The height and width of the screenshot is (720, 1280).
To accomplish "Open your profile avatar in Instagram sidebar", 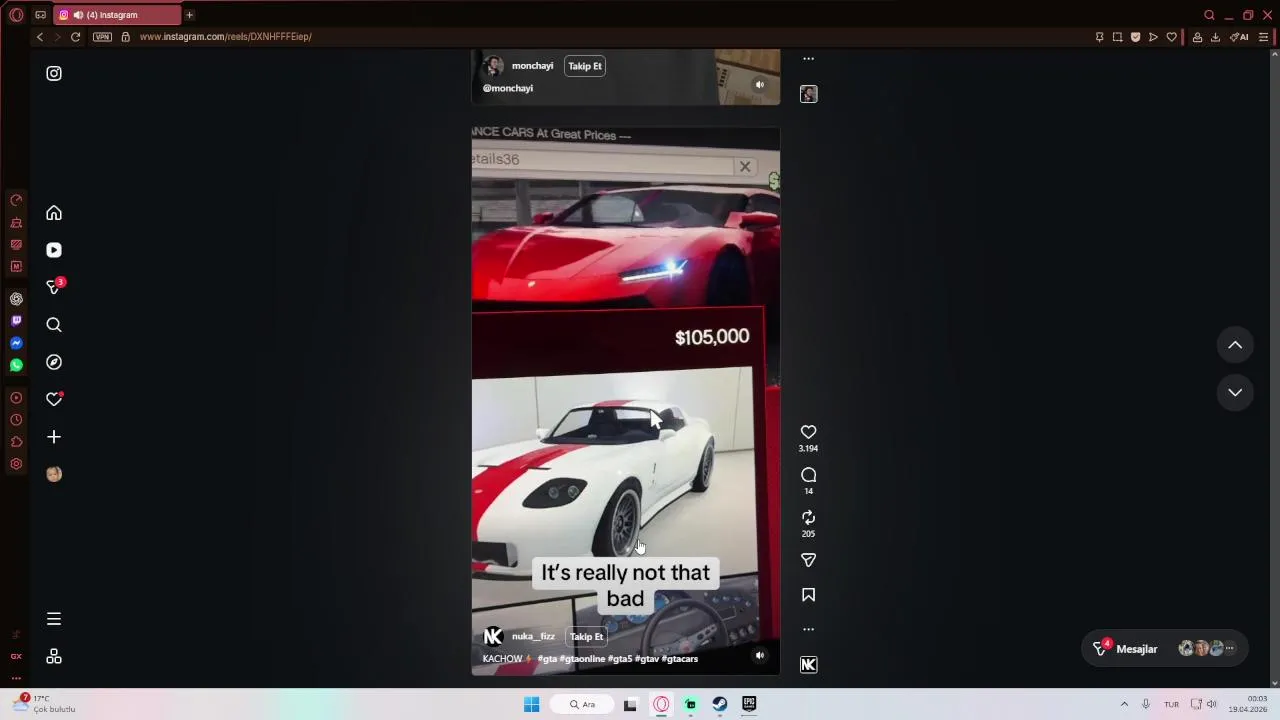I will click(x=54, y=474).
